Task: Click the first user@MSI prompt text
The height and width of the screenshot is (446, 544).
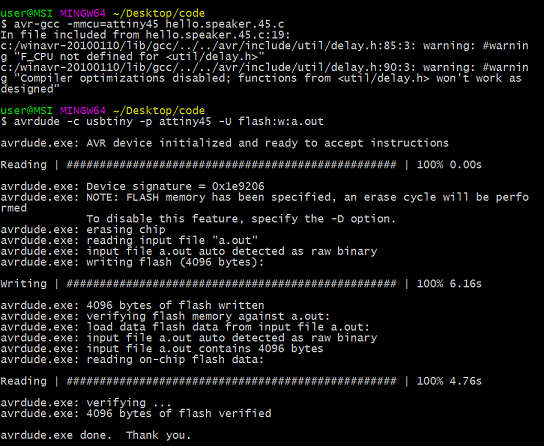Action: 26,13
